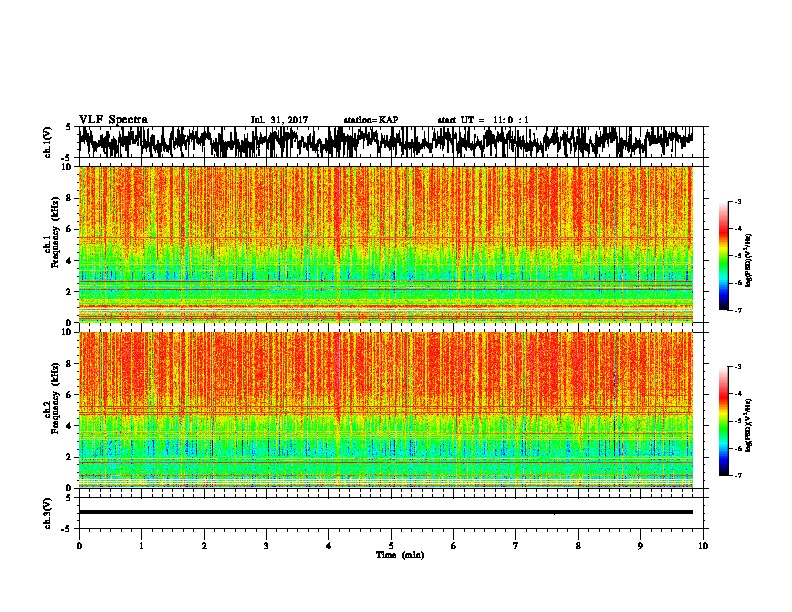Screen dimensions: 792x612
Task: Click the ch.2 frequency tick "10" kHz
Action: pyautogui.click(x=68, y=332)
